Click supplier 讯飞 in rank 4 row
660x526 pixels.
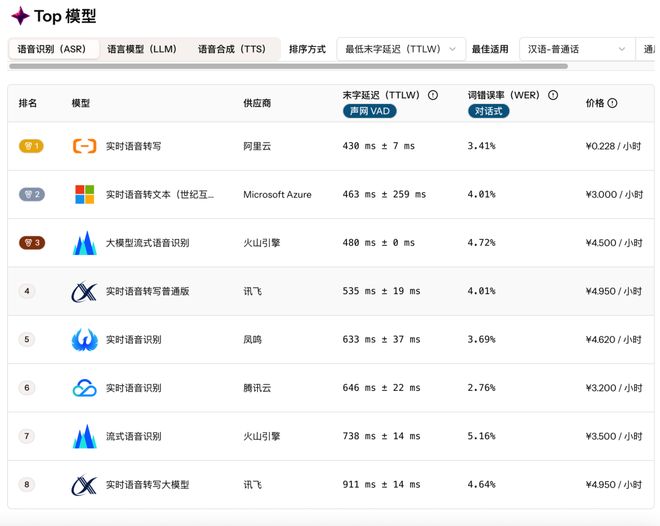tap(253, 291)
